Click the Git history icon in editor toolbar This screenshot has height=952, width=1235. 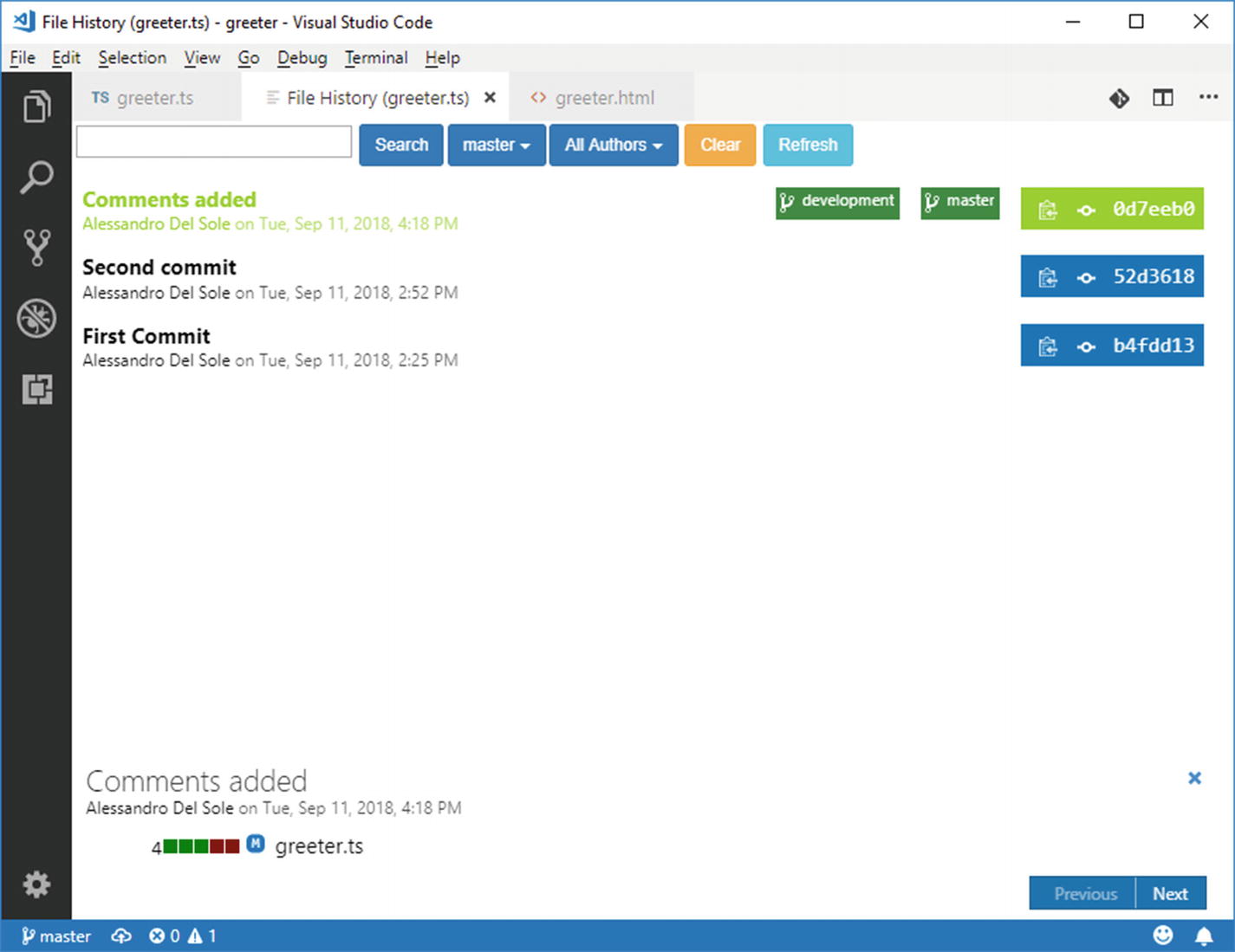pos(1119,98)
